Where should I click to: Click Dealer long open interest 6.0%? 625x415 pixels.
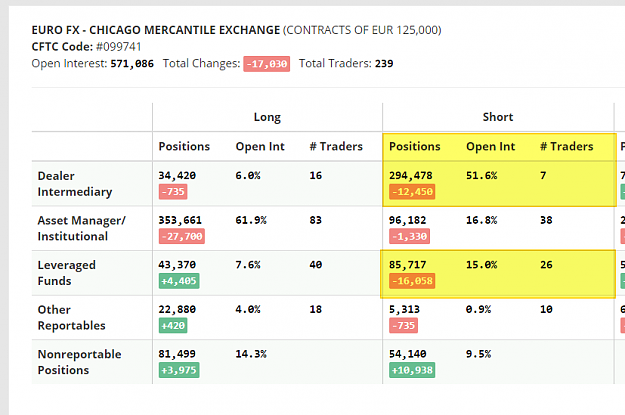click(248, 176)
